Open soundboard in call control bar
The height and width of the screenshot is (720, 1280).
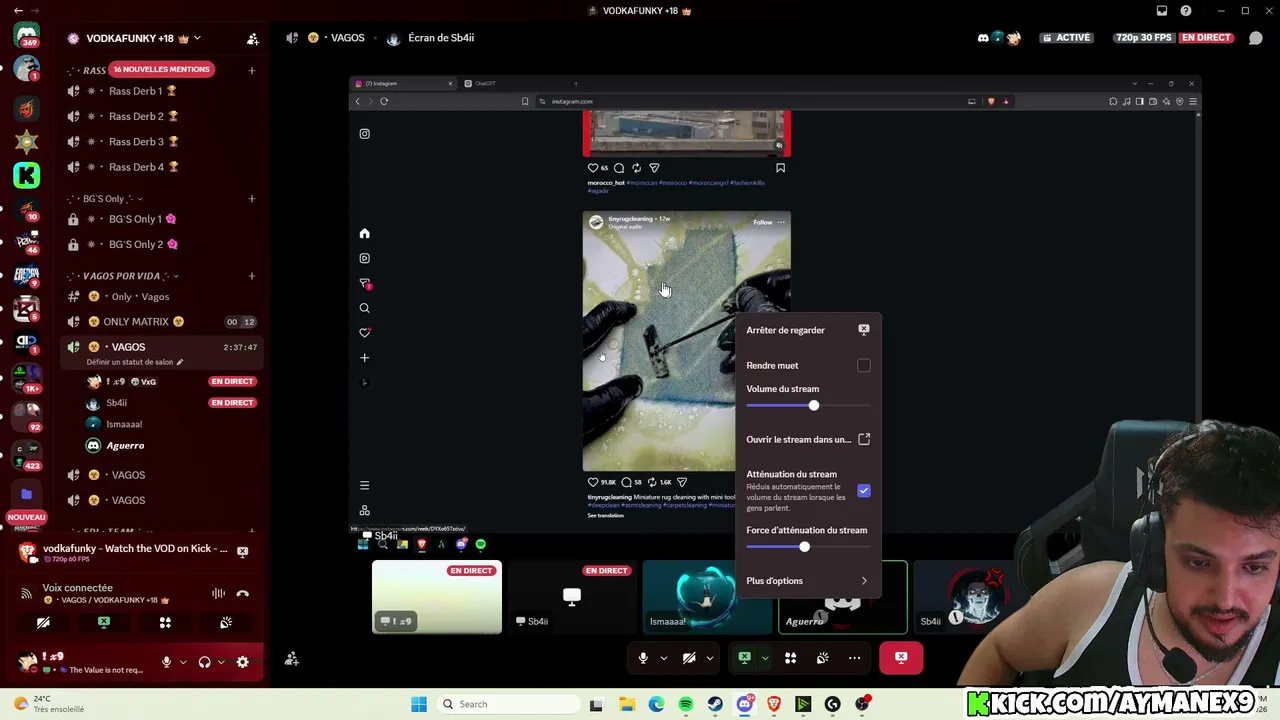(x=822, y=657)
